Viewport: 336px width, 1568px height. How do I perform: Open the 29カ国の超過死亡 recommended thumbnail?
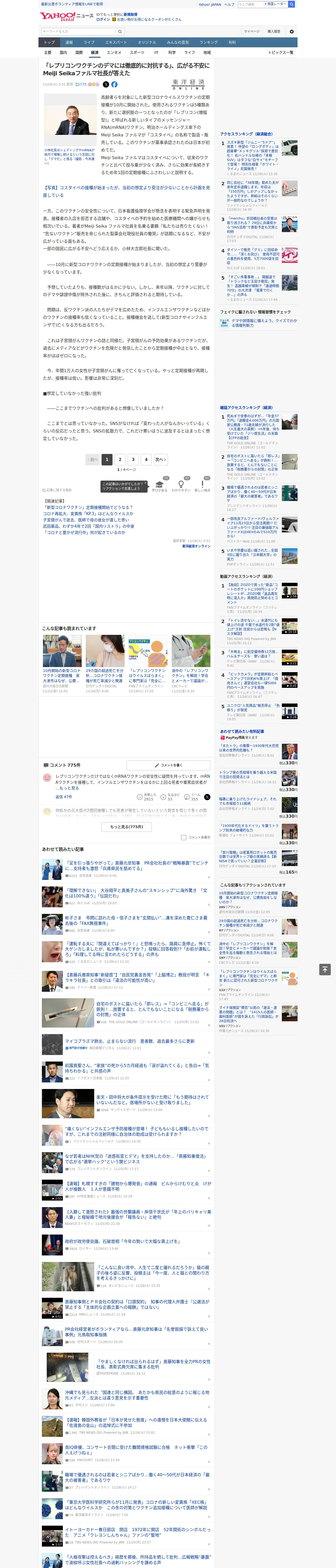coord(105,651)
